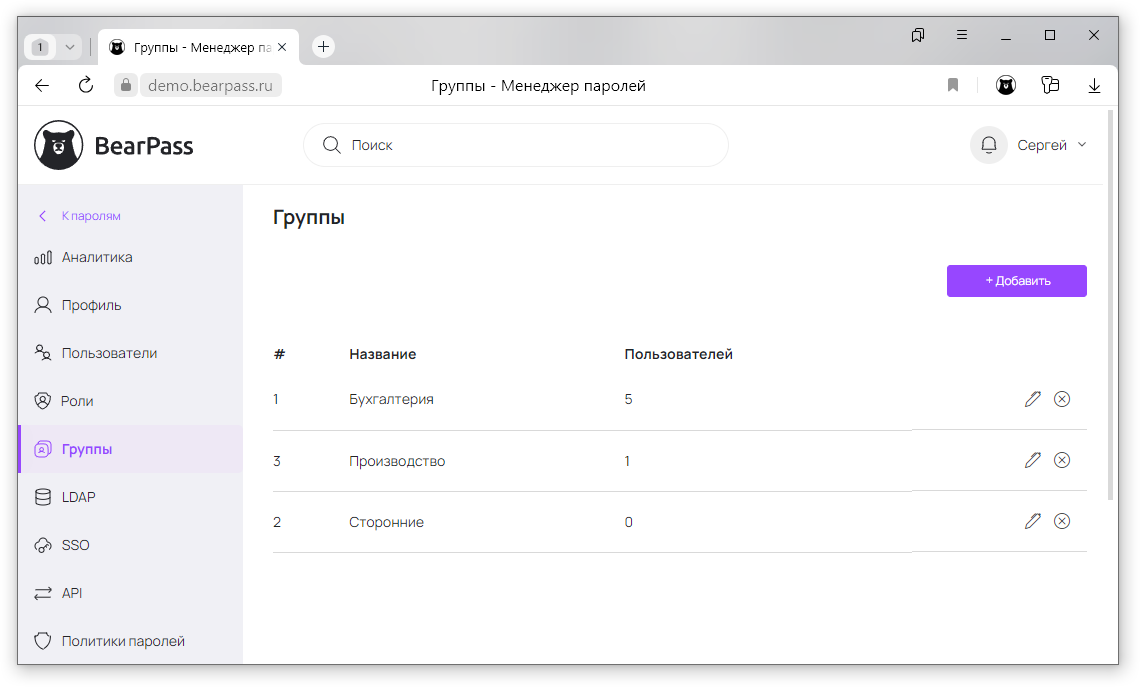Go to Пользователи section
This screenshot has width=1140, height=687.
(108, 353)
